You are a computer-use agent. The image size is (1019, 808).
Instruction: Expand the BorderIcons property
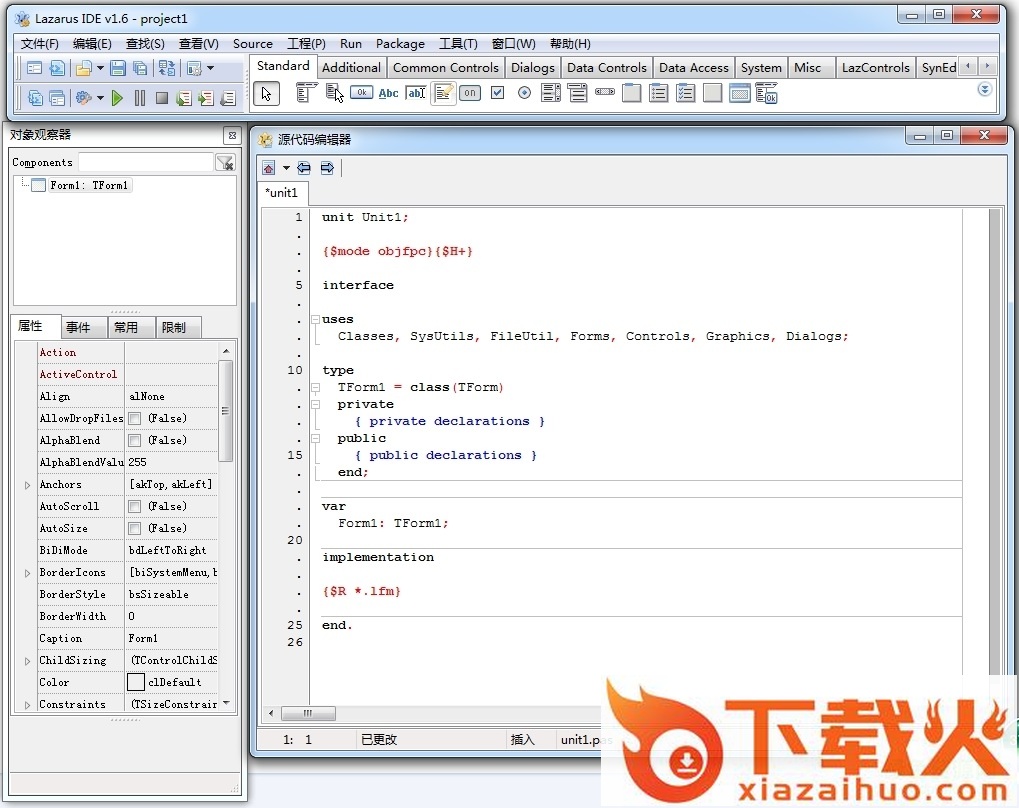[27, 573]
